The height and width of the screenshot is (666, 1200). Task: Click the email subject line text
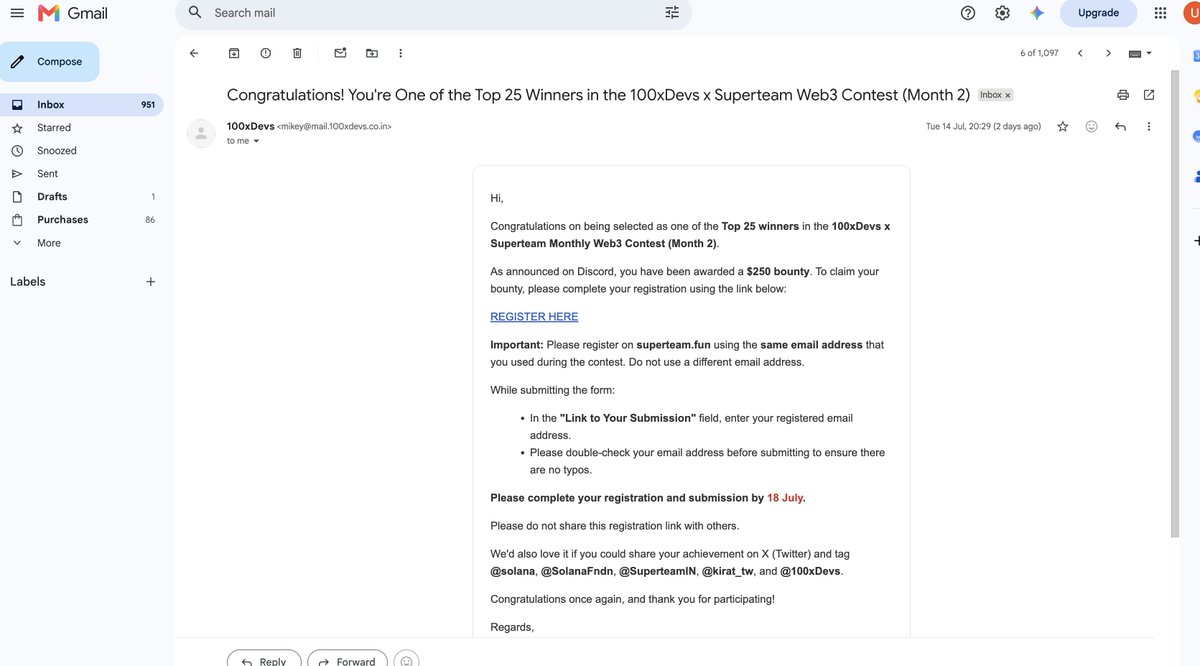598,95
